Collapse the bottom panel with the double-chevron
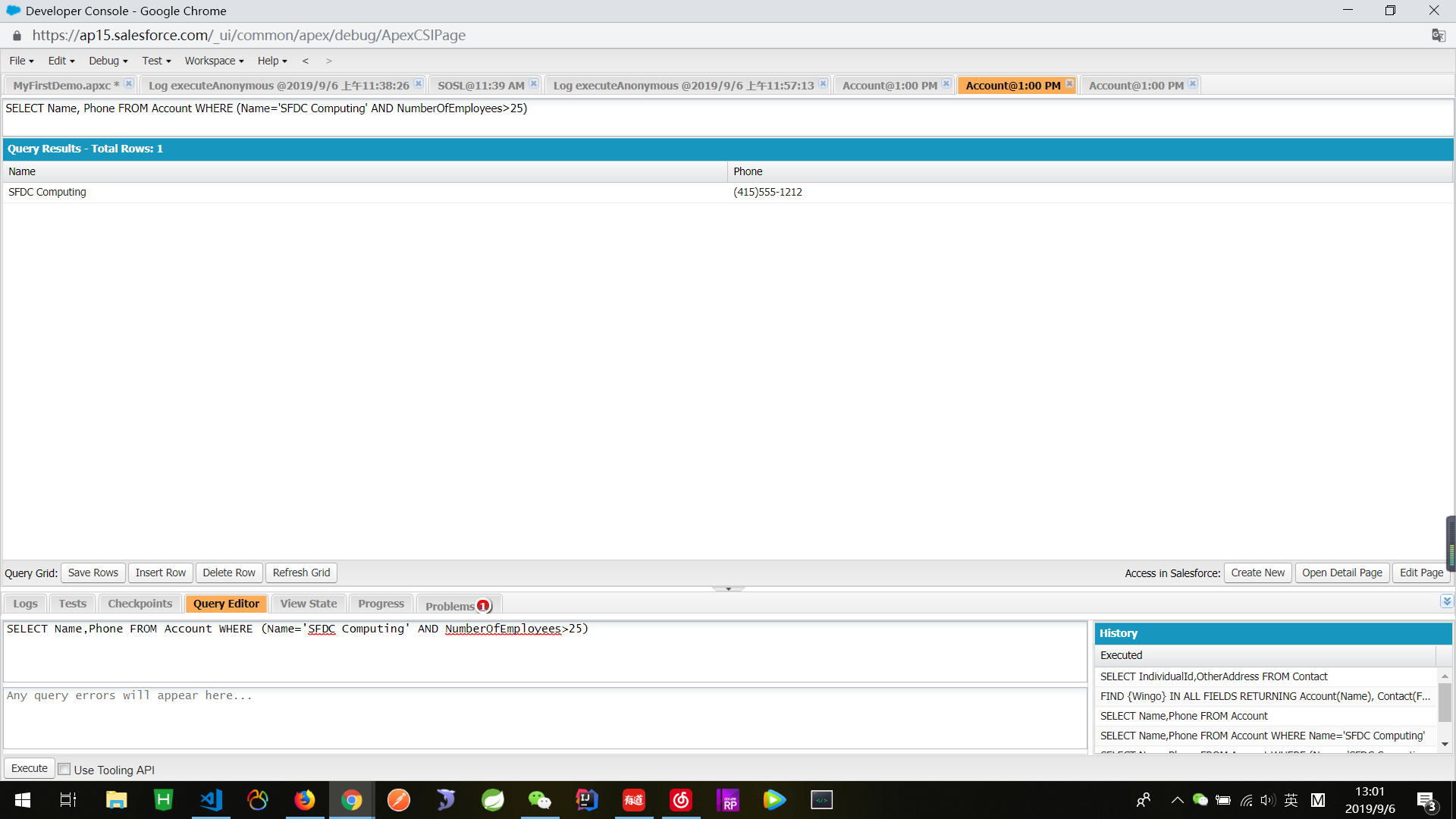The height and width of the screenshot is (819, 1456). [1447, 601]
